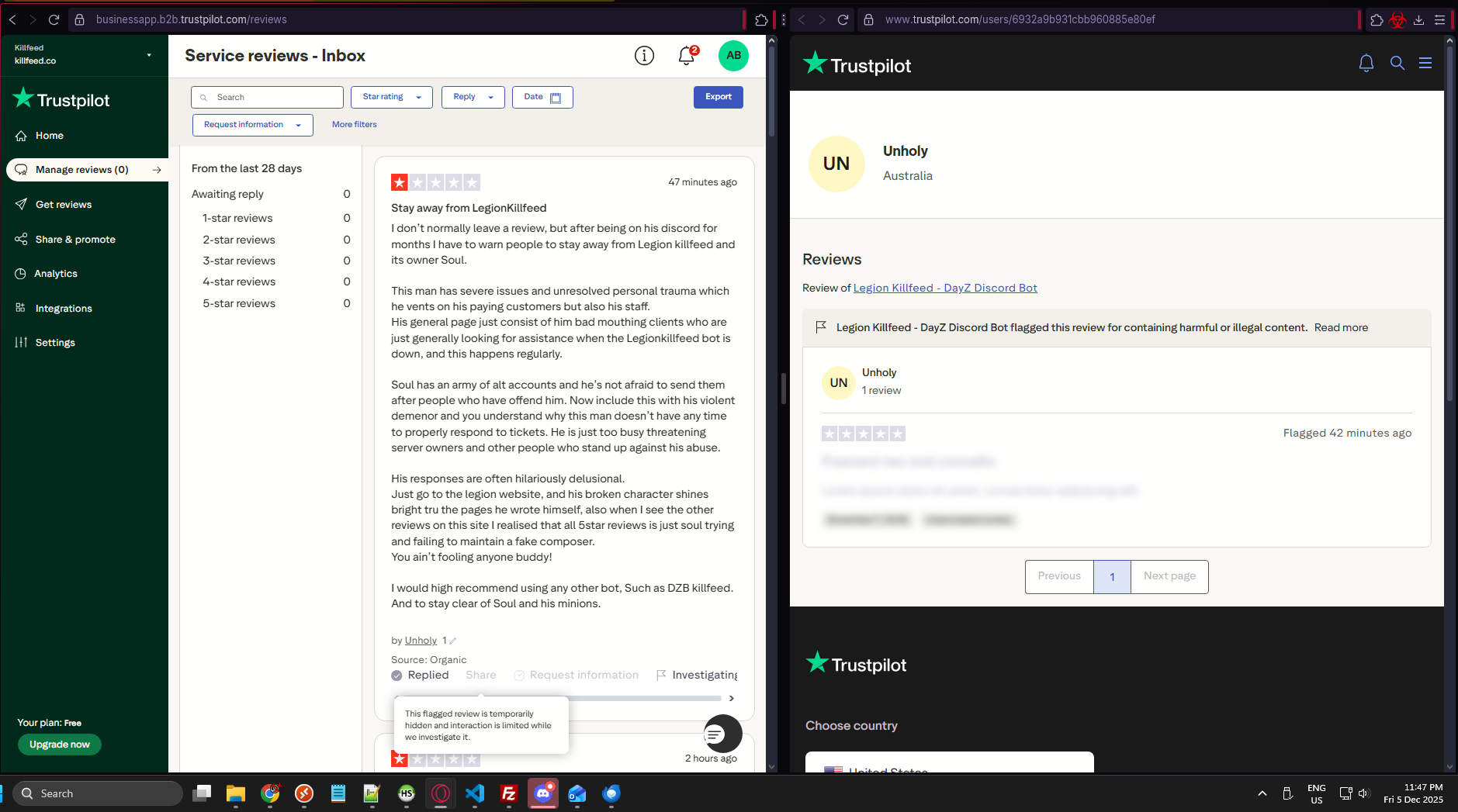Open the AB account avatar menu
1458x812 pixels.
point(733,56)
